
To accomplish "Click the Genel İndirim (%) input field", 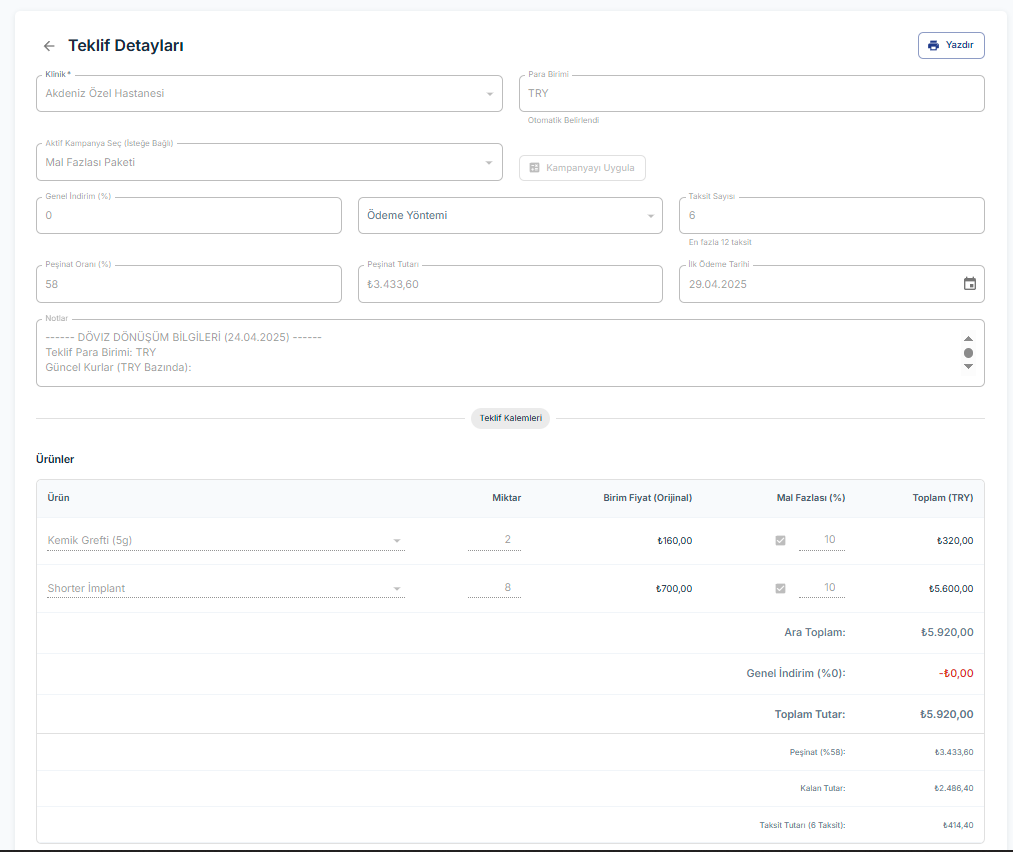I will coord(188,216).
